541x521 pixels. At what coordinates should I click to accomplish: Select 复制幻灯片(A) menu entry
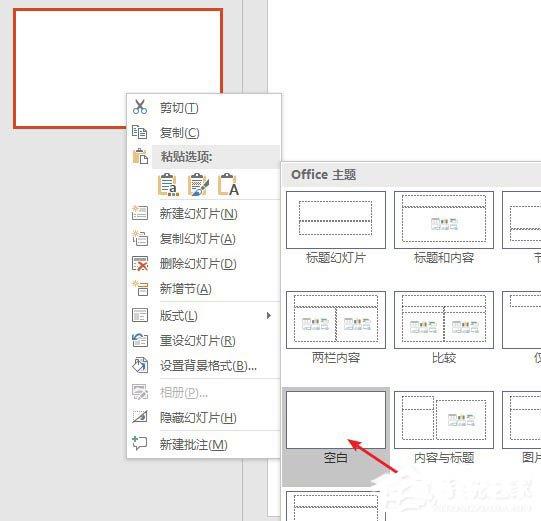click(204, 239)
